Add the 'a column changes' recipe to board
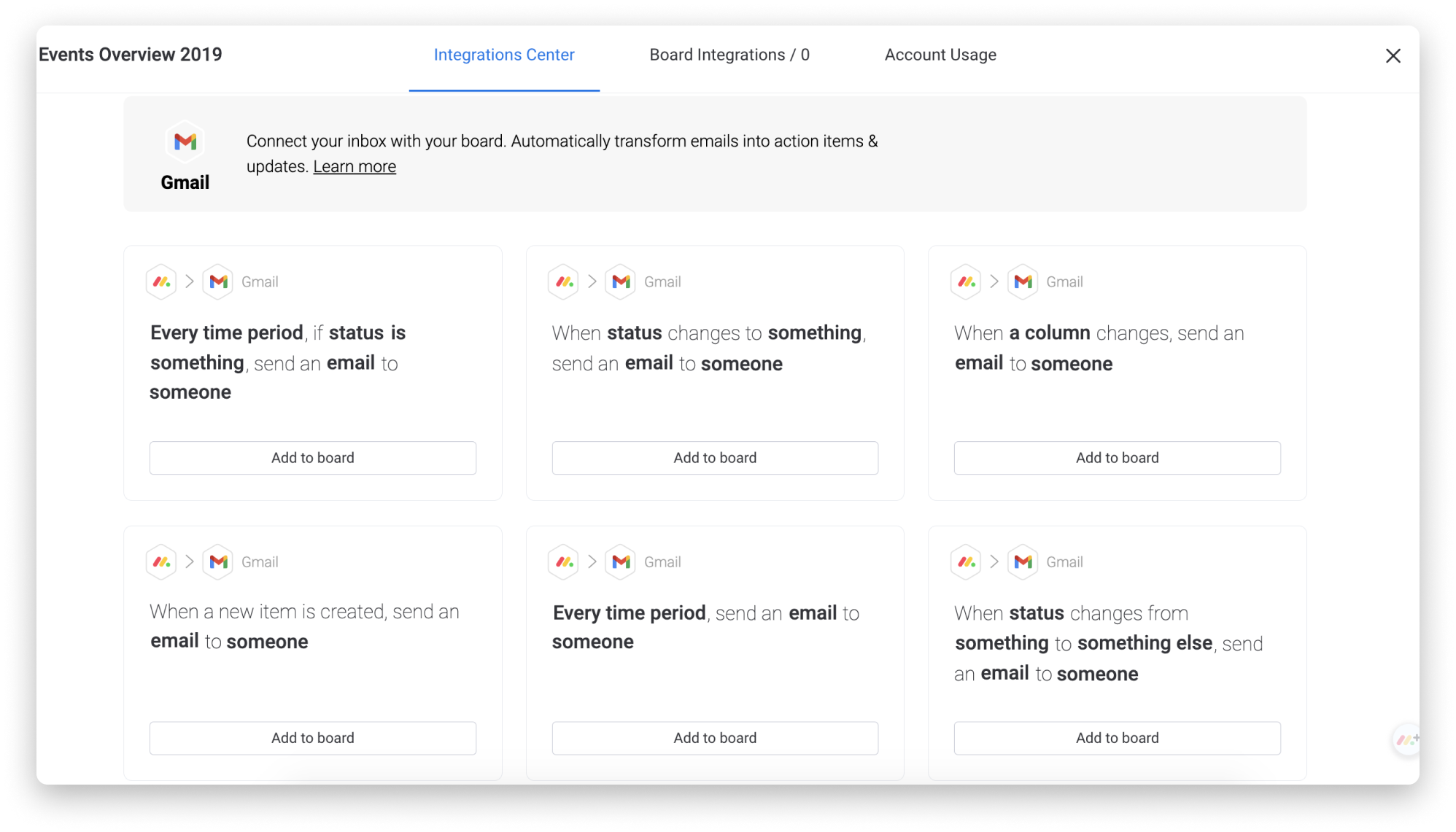The width and height of the screenshot is (1456, 832). tap(1117, 458)
